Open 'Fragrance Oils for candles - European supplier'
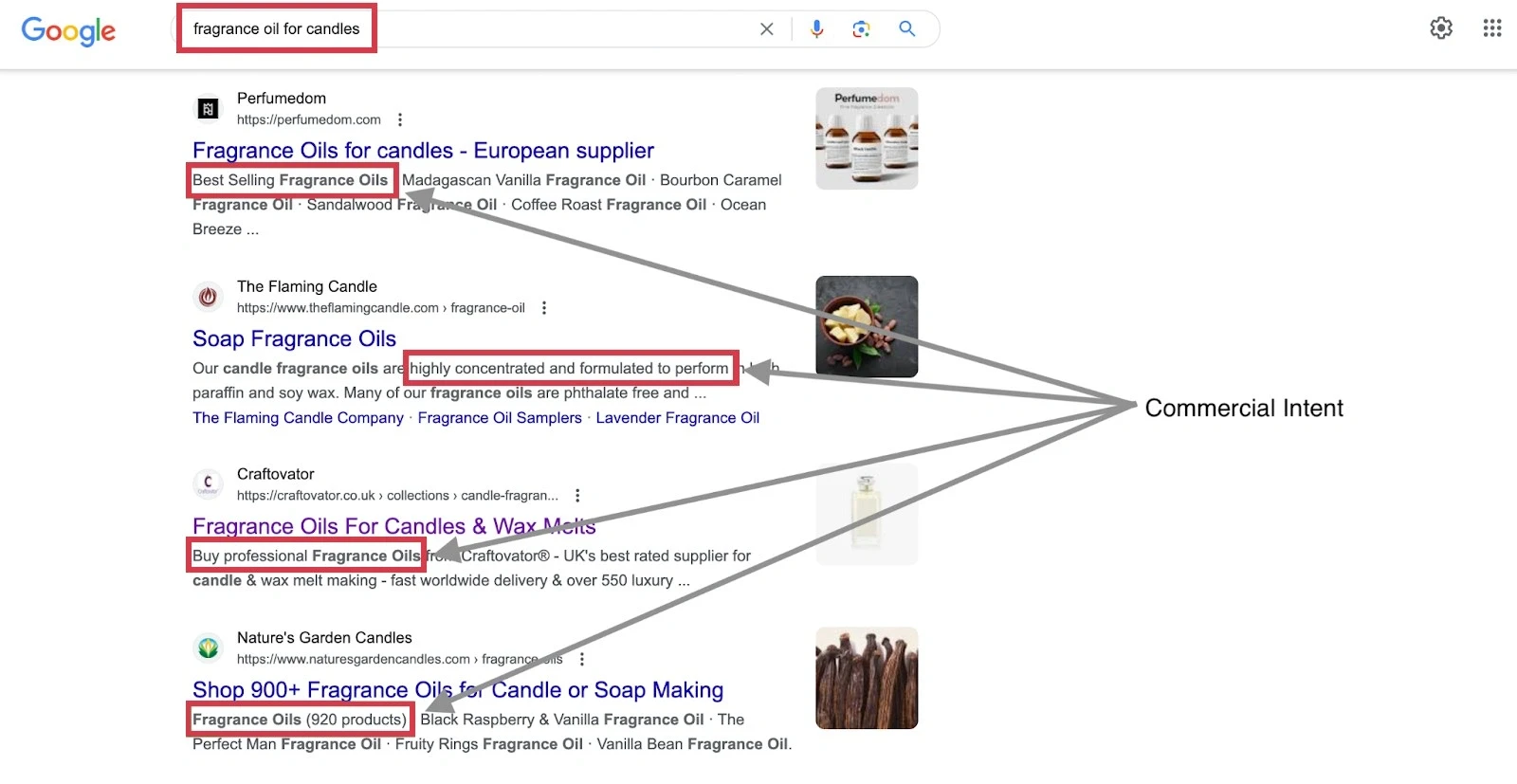1517x784 pixels. click(x=423, y=151)
